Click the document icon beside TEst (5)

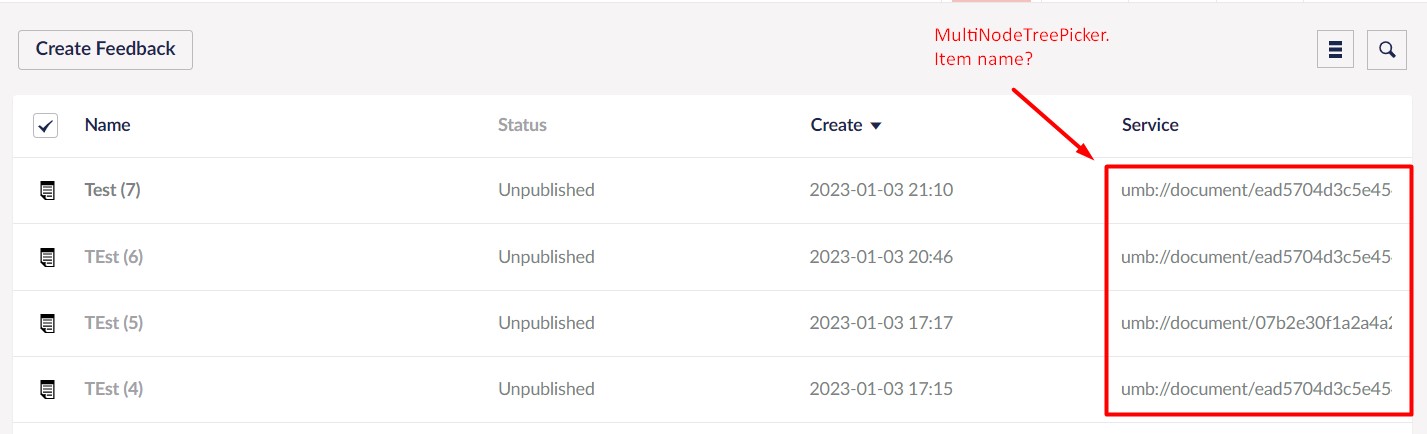pyautogui.click(x=47, y=323)
